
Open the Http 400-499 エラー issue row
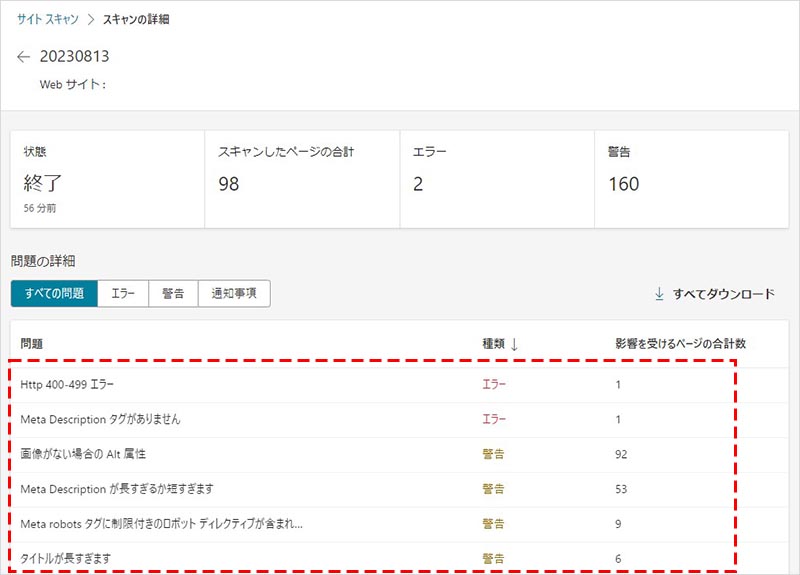point(68,384)
